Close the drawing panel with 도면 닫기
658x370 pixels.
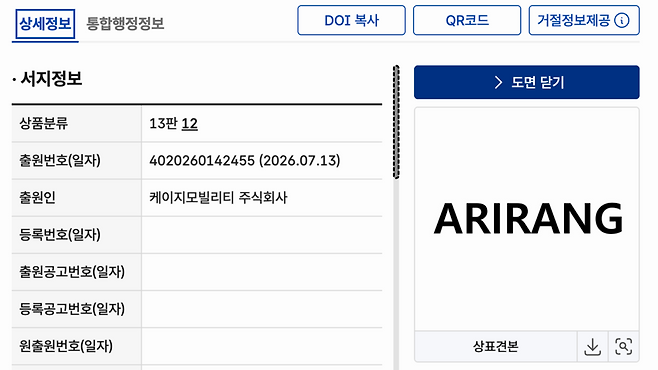coord(527,82)
